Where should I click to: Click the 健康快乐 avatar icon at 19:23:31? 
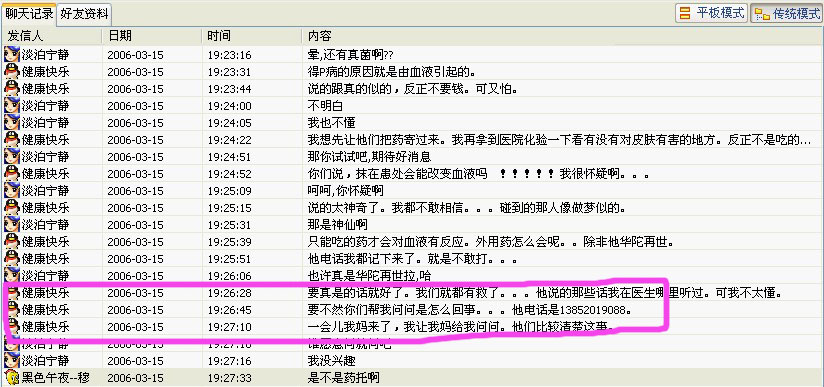12,72
